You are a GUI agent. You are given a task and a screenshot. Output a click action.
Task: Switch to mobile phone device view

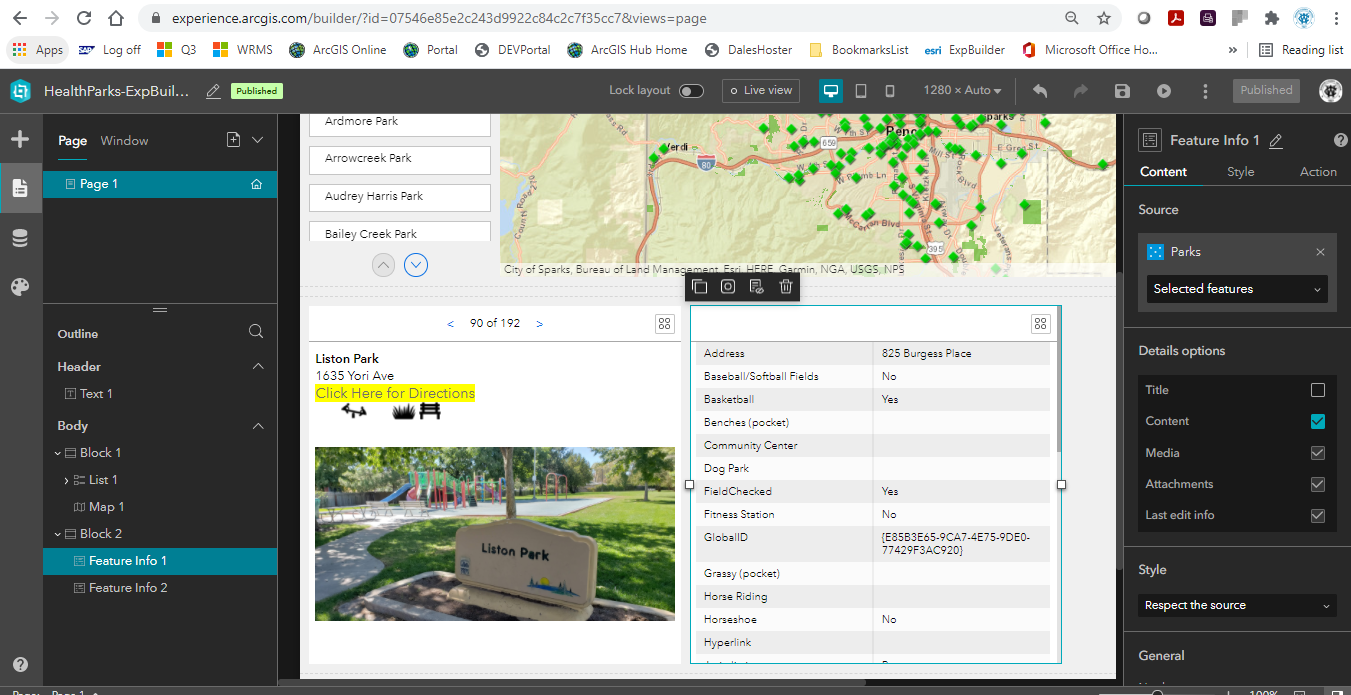[x=890, y=91]
